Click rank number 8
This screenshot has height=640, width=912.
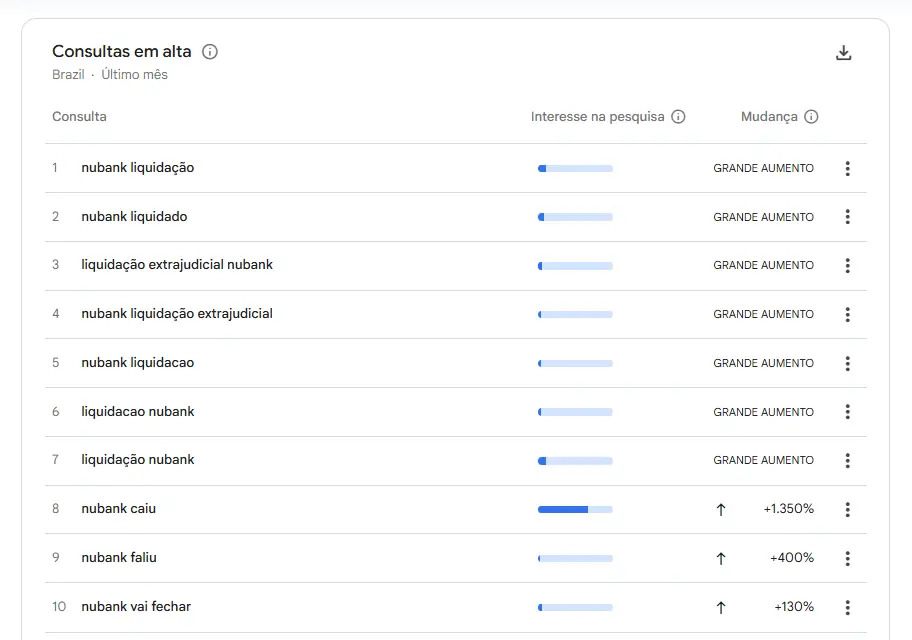[x=55, y=509]
